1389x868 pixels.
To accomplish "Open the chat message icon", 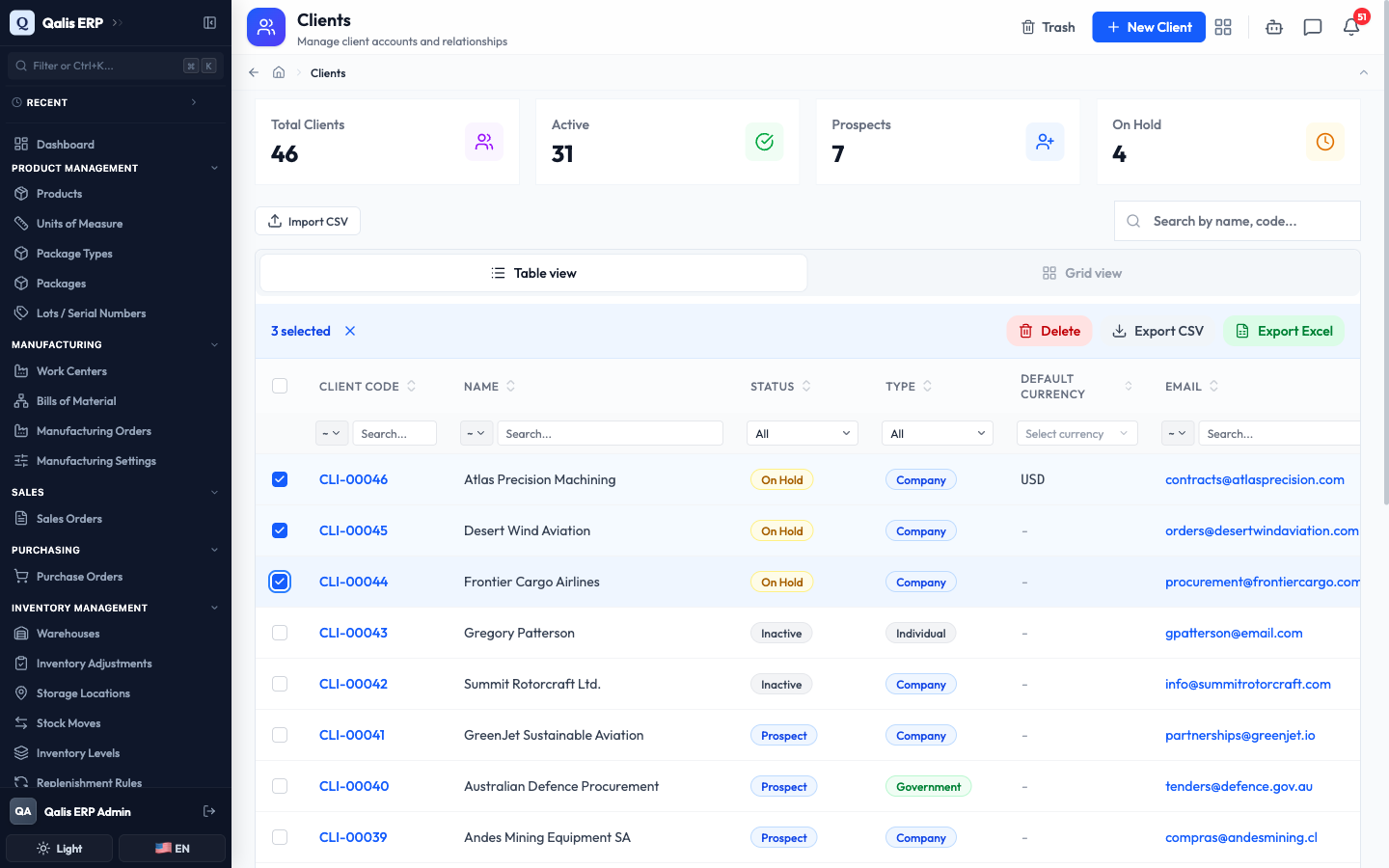I will point(1313,27).
